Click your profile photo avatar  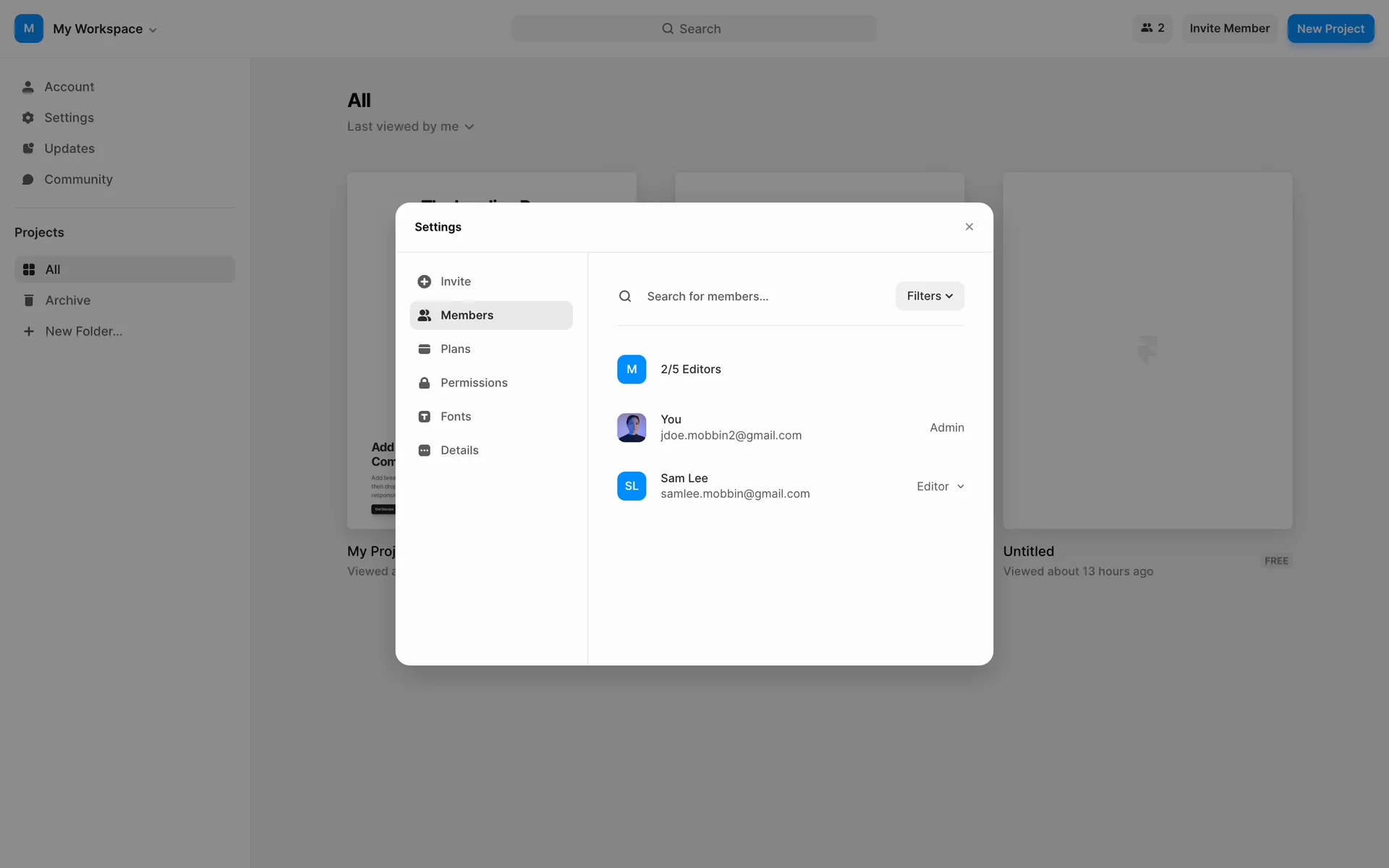point(632,427)
